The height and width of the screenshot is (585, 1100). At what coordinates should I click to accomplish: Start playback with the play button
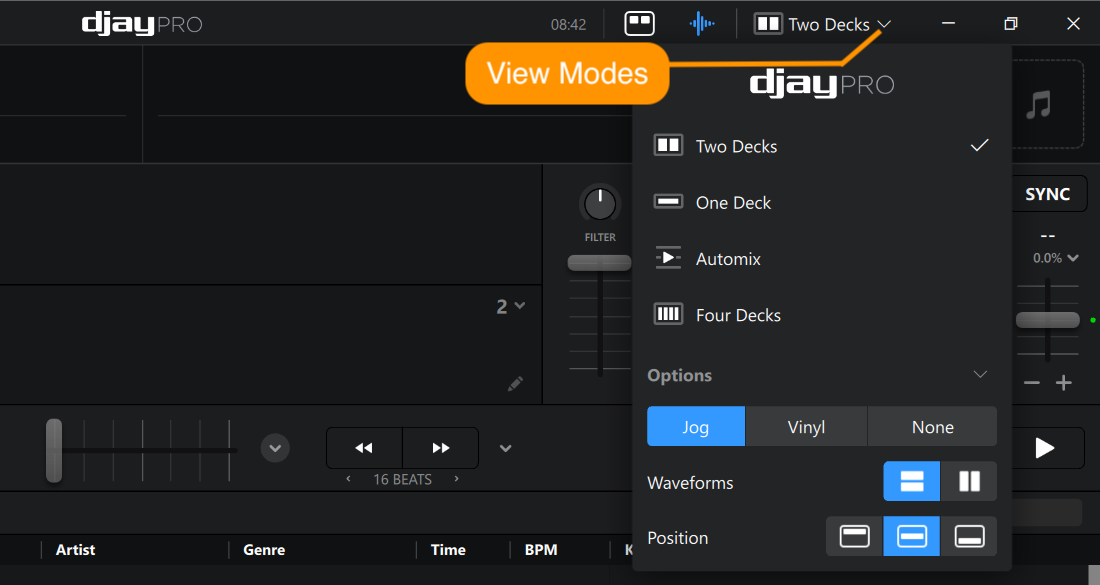[x=1045, y=448]
